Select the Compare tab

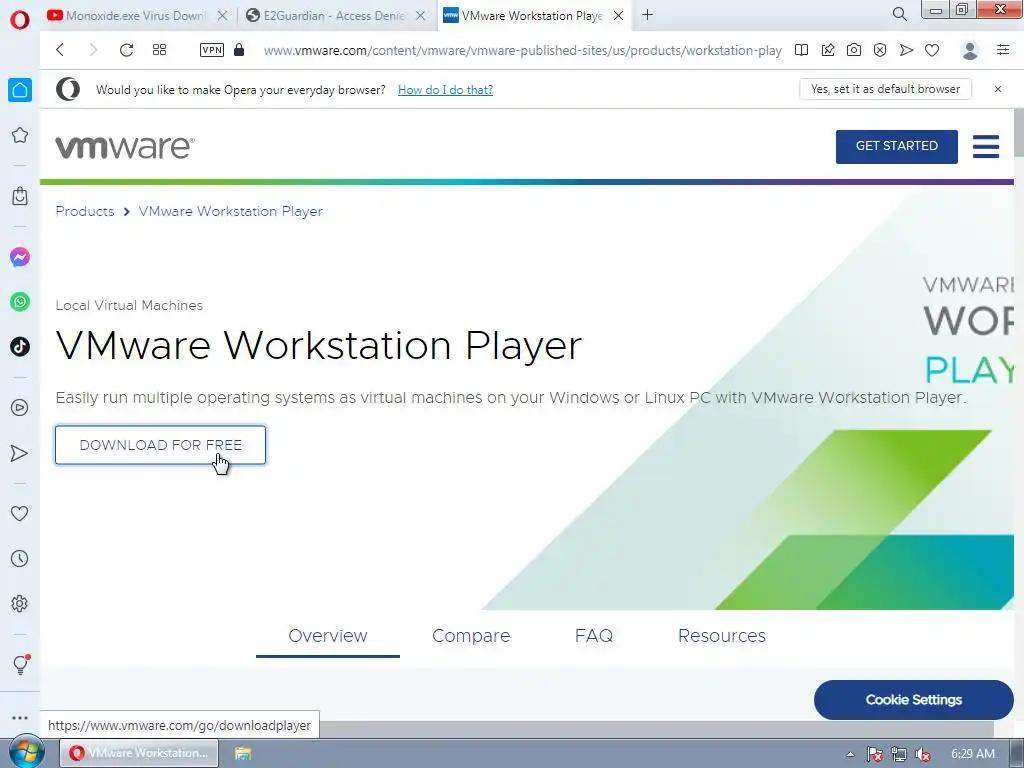click(471, 635)
